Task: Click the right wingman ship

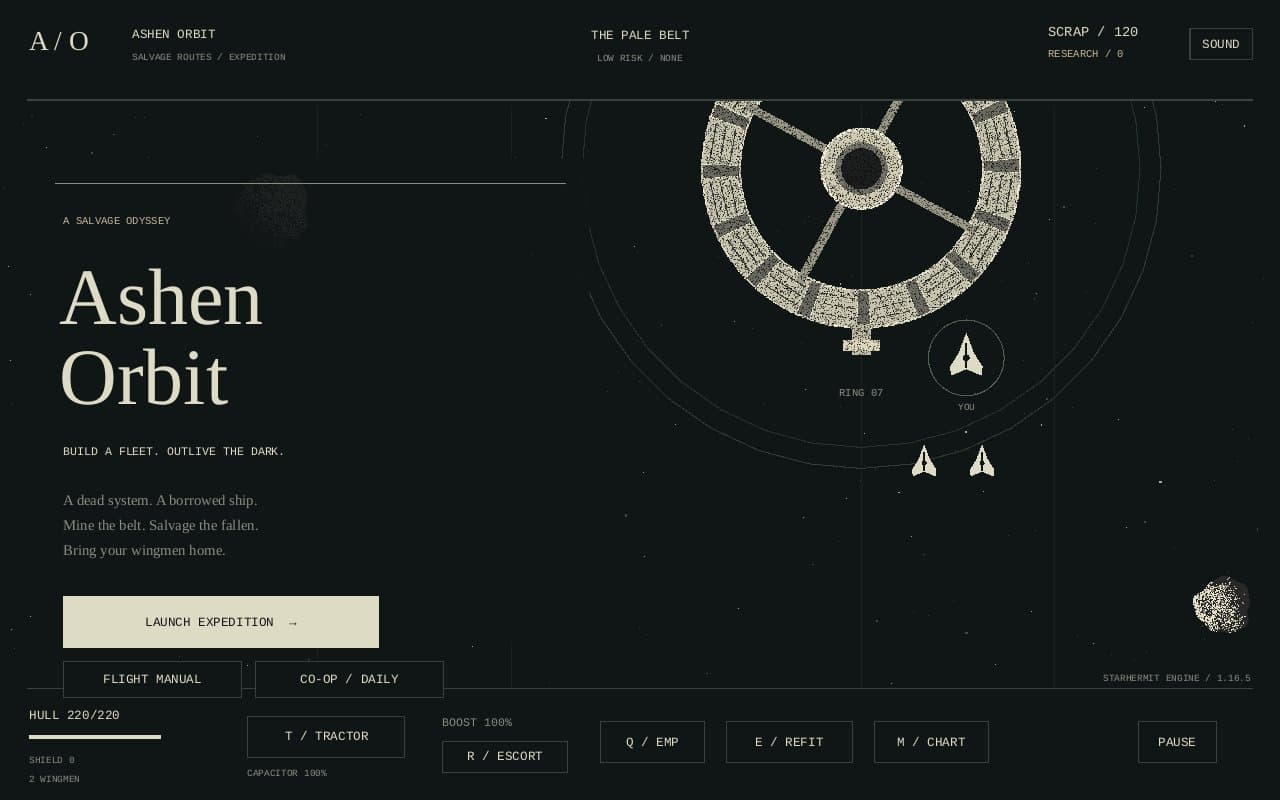Action: tap(982, 461)
